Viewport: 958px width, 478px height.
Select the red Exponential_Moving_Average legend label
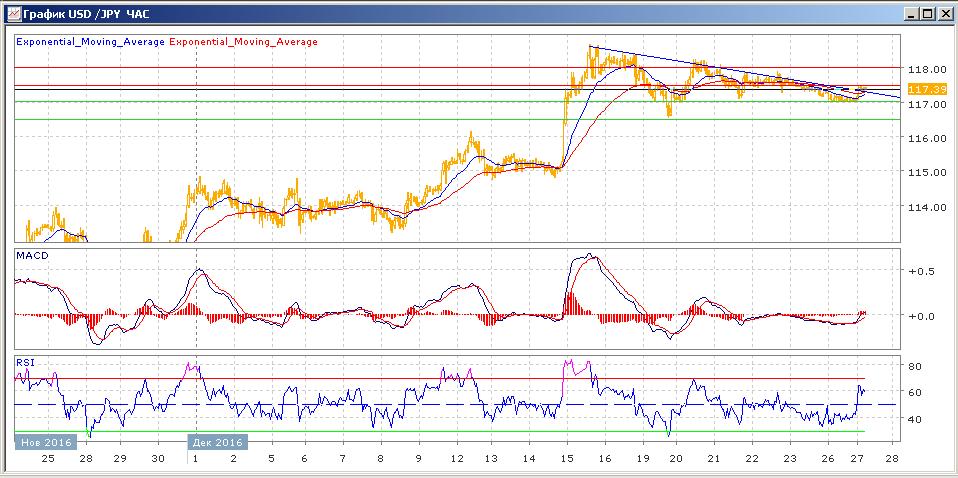pos(244,42)
